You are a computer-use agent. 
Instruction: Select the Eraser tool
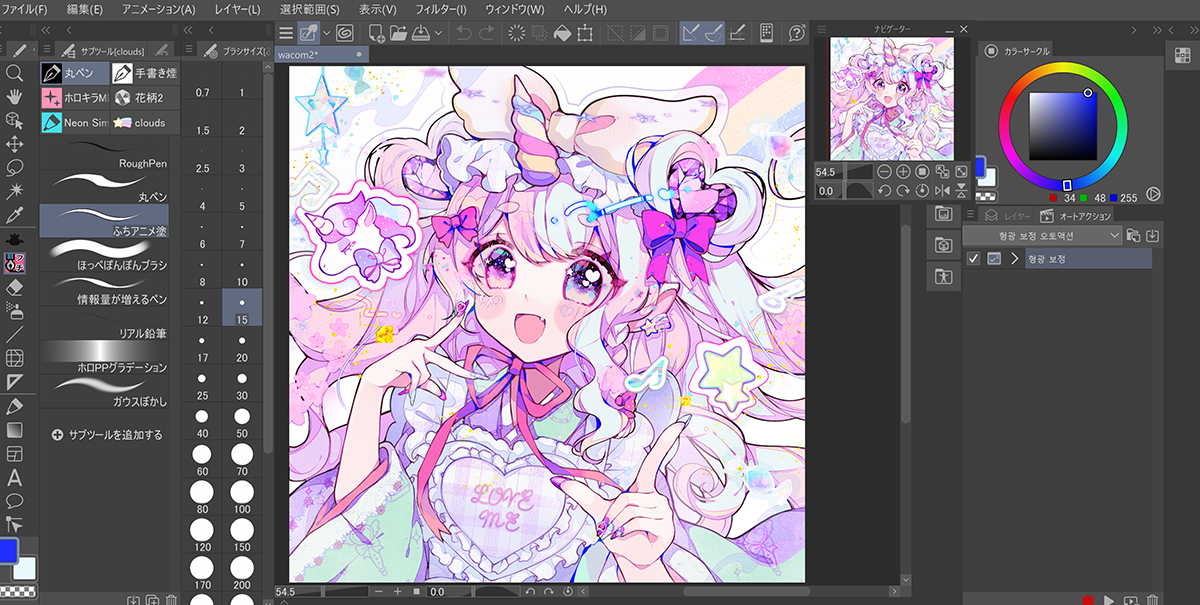(x=14, y=287)
